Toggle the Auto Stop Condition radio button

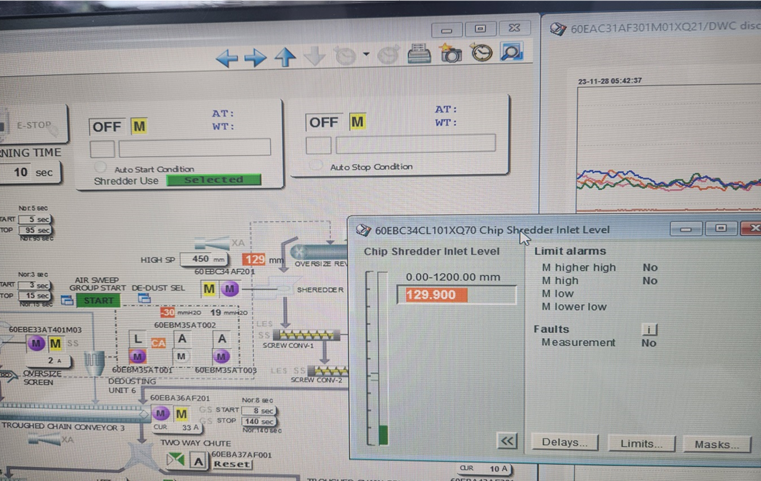coord(318,166)
